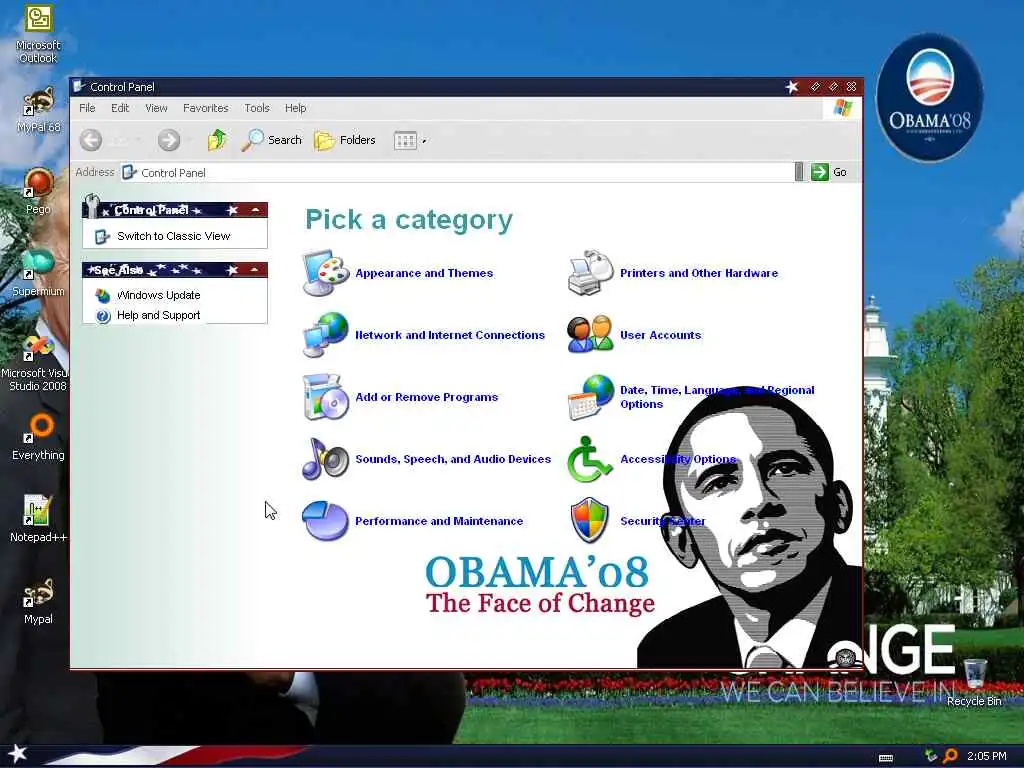Collapse the See Also sidebar section
The height and width of the screenshot is (768, 1024).
point(255,270)
